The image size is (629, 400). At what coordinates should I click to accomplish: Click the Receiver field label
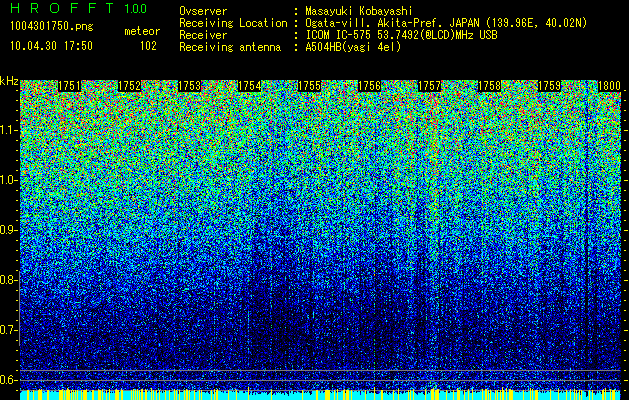coord(203,35)
